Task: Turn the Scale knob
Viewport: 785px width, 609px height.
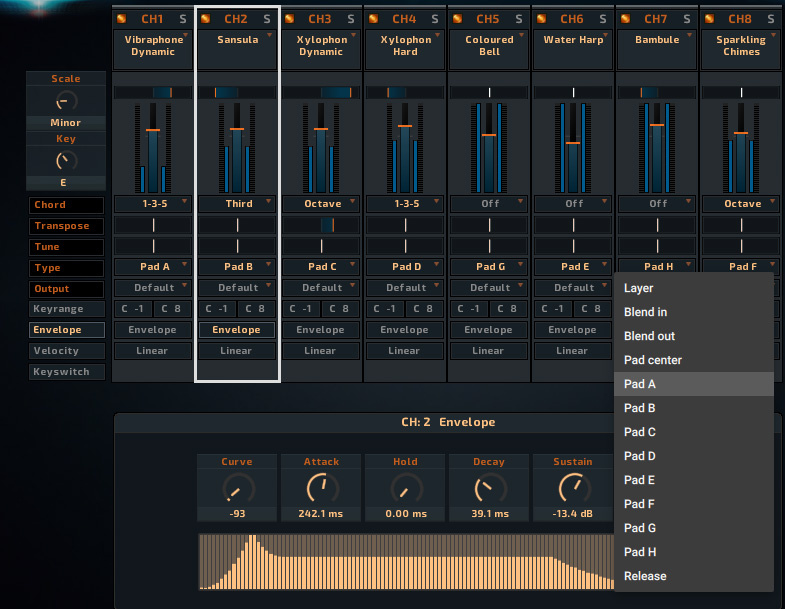Action: coord(66,100)
